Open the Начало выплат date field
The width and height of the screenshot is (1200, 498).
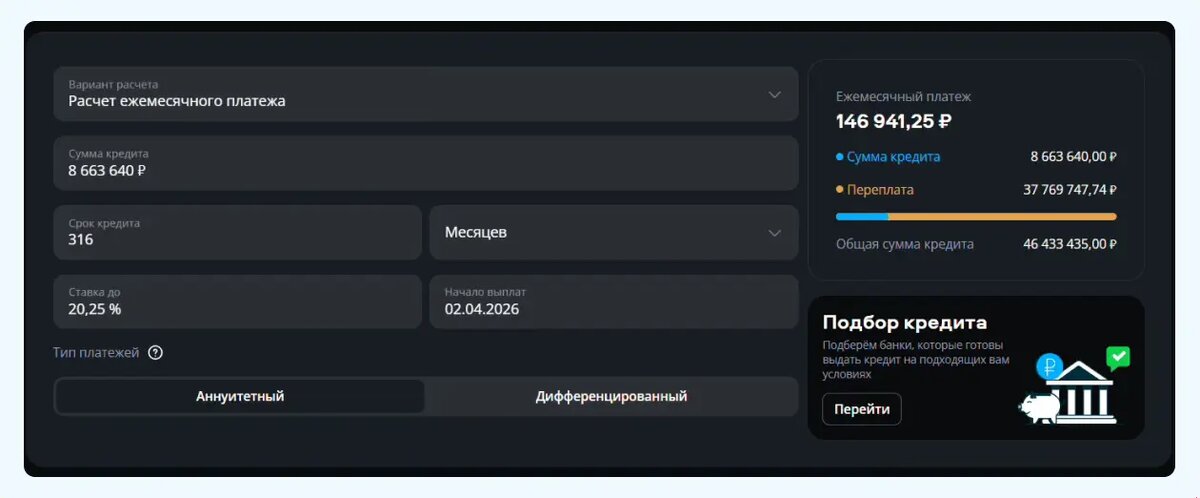pos(614,301)
